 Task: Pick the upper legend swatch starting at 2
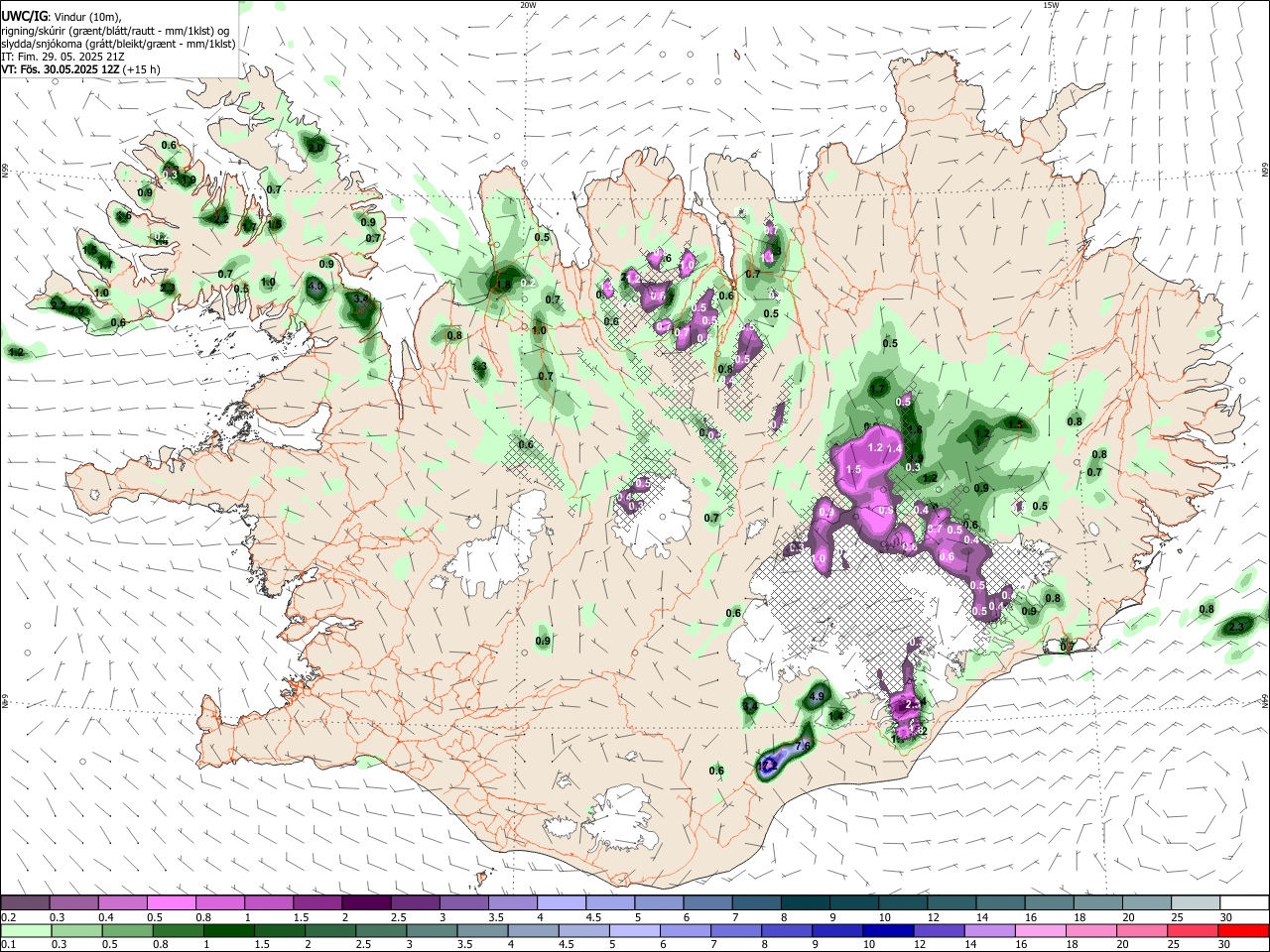tap(366, 903)
